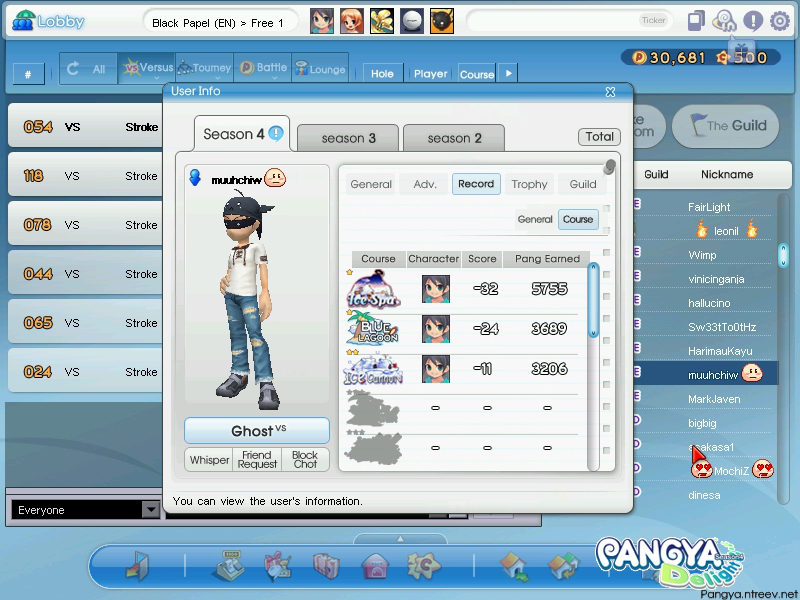Switch to the season 3 tab
The width and height of the screenshot is (800, 600).
348,138
